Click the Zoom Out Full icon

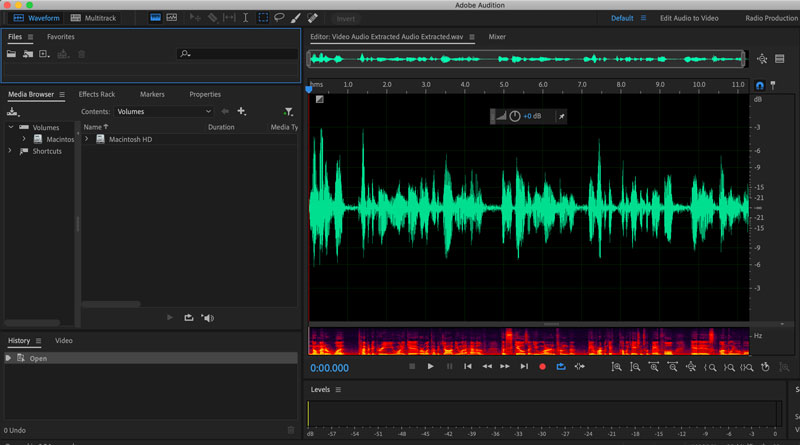tap(691, 367)
